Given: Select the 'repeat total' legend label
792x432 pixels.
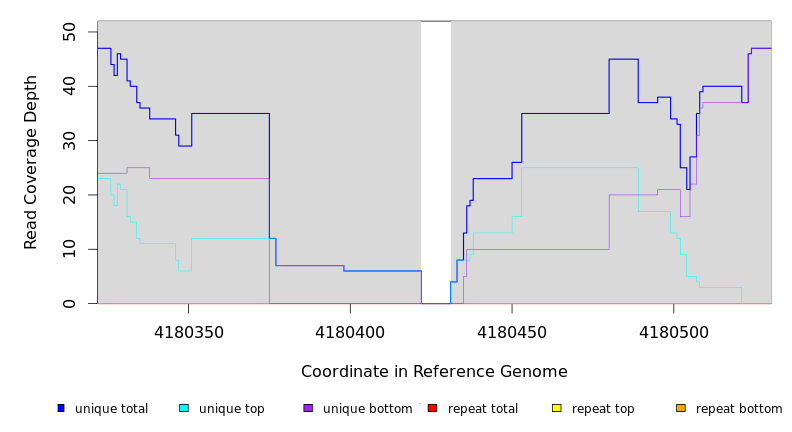Looking at the screenshot, I should point(483,409).
